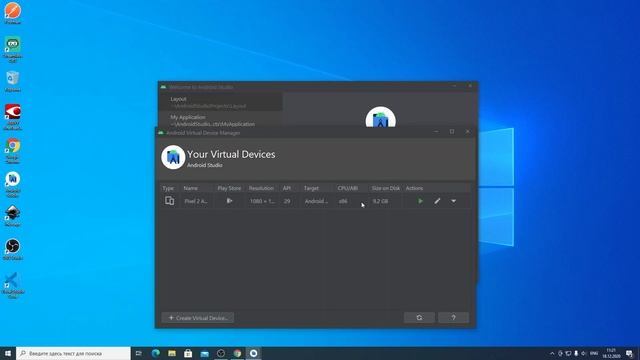Screen dimensions: 640x360
Task: Open the Windows Start menu
Action: click(8, 353)
